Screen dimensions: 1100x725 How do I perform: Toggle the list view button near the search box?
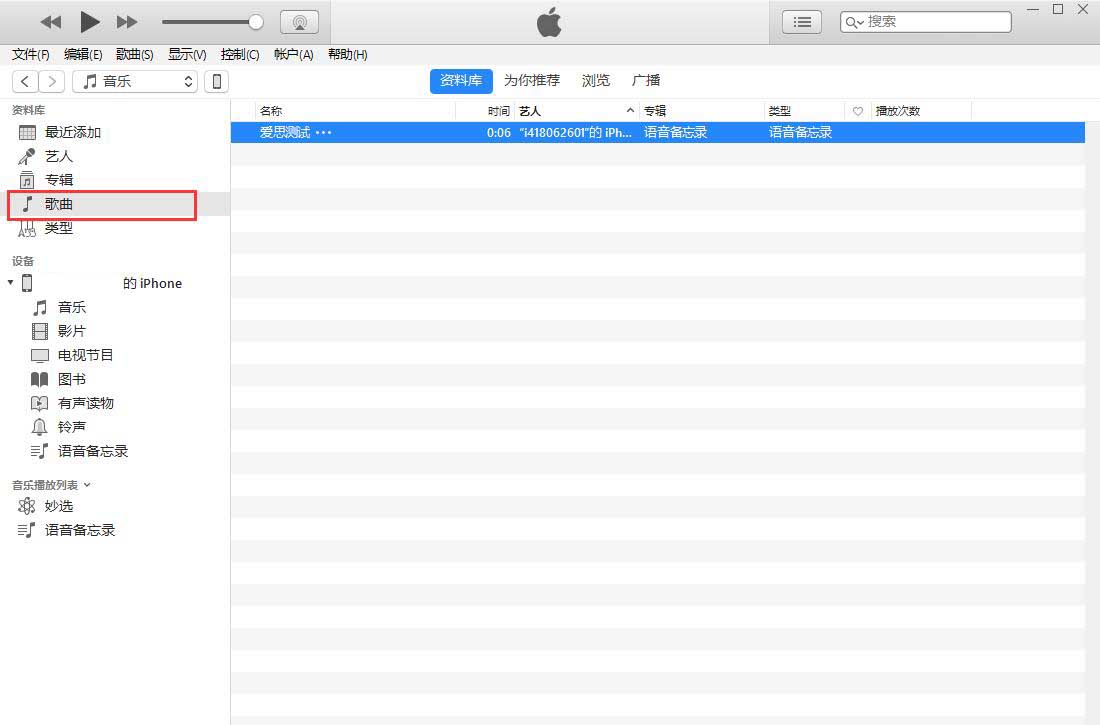pos(801,21)
